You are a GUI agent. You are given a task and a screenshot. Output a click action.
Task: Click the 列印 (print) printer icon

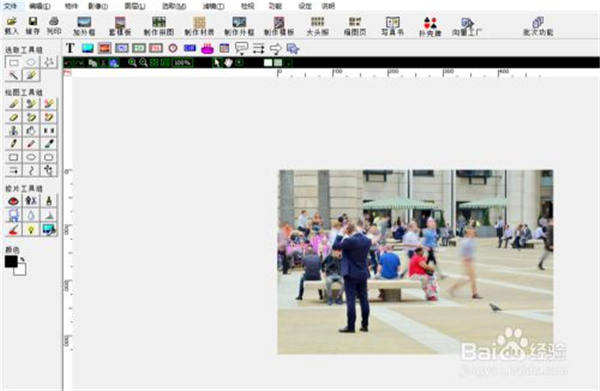(54, 26)
